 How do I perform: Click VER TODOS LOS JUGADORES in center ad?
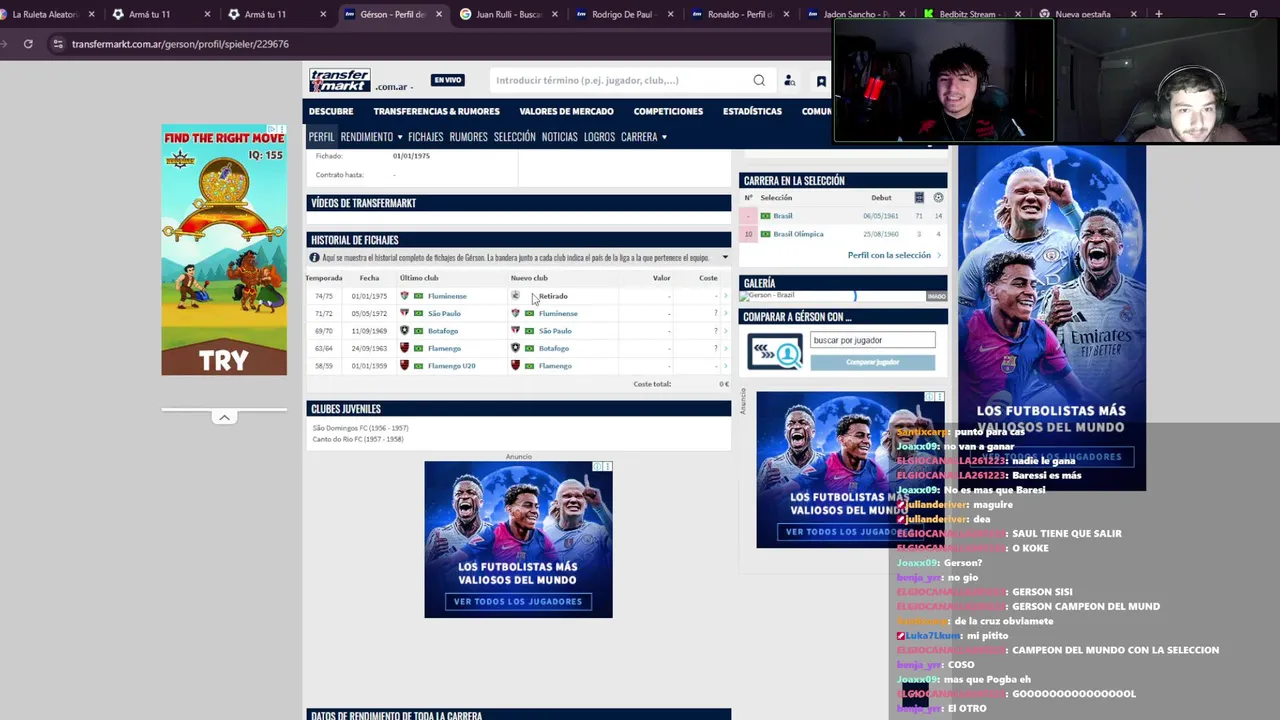[x=518, y=602]
